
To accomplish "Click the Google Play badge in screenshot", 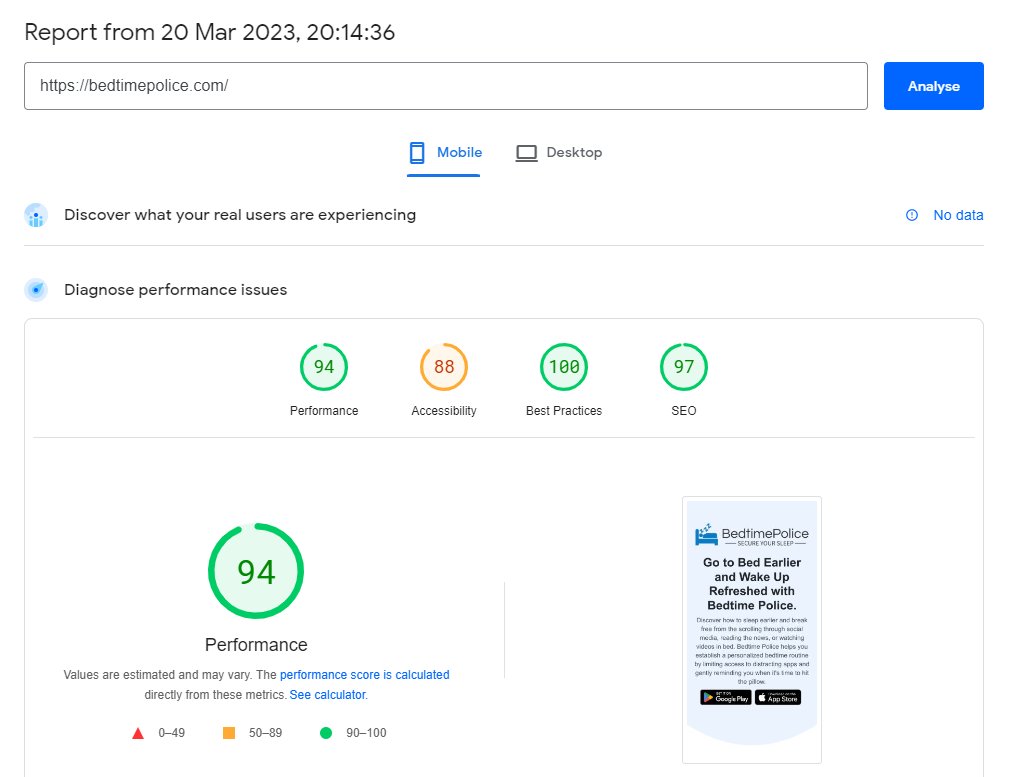I will 725,698.
